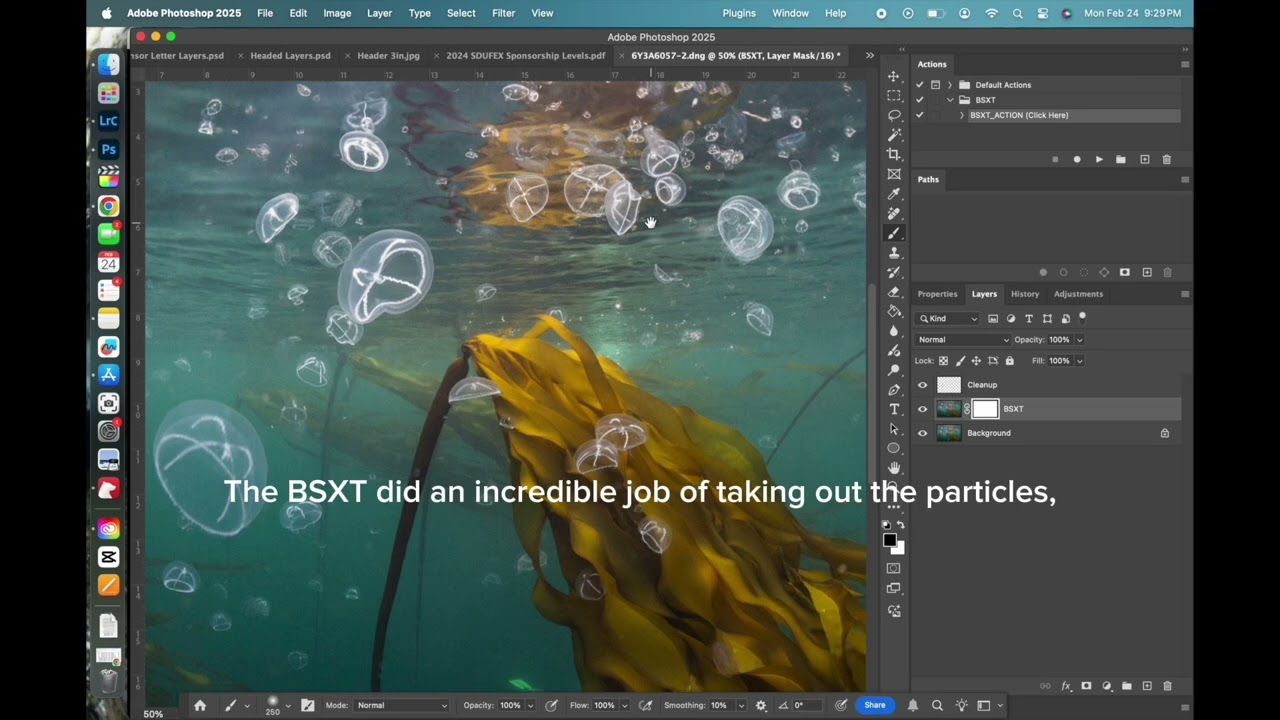The image size is (1280, 720).
Task: Toggle layer filtering switch
Action: tap(1083, 317)
